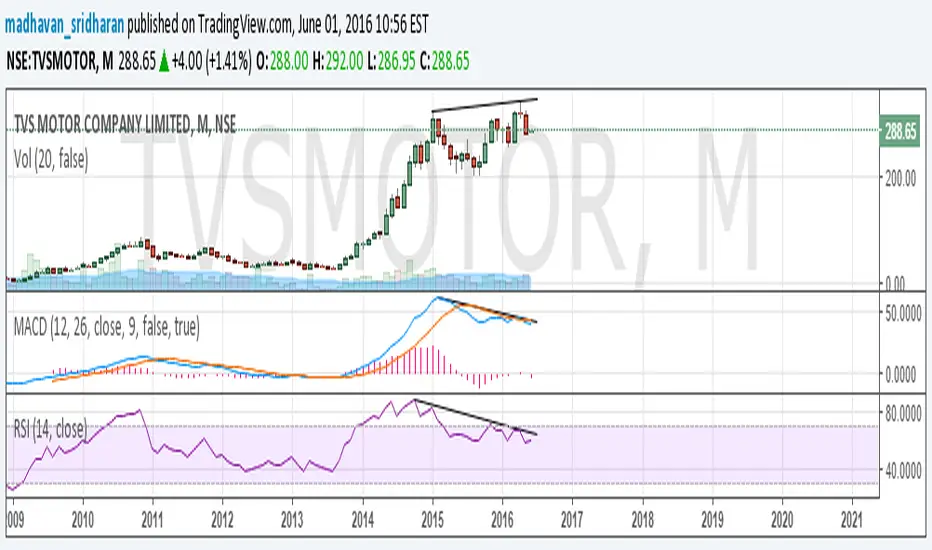Click the green up-arrow price change icon
This screenshot has height=550, width=932.
tap(164, 61)
